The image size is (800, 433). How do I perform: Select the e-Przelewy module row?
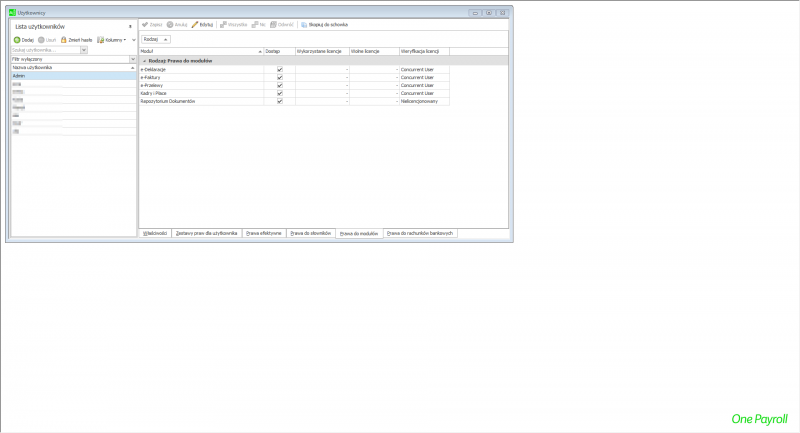click(294, 85)
